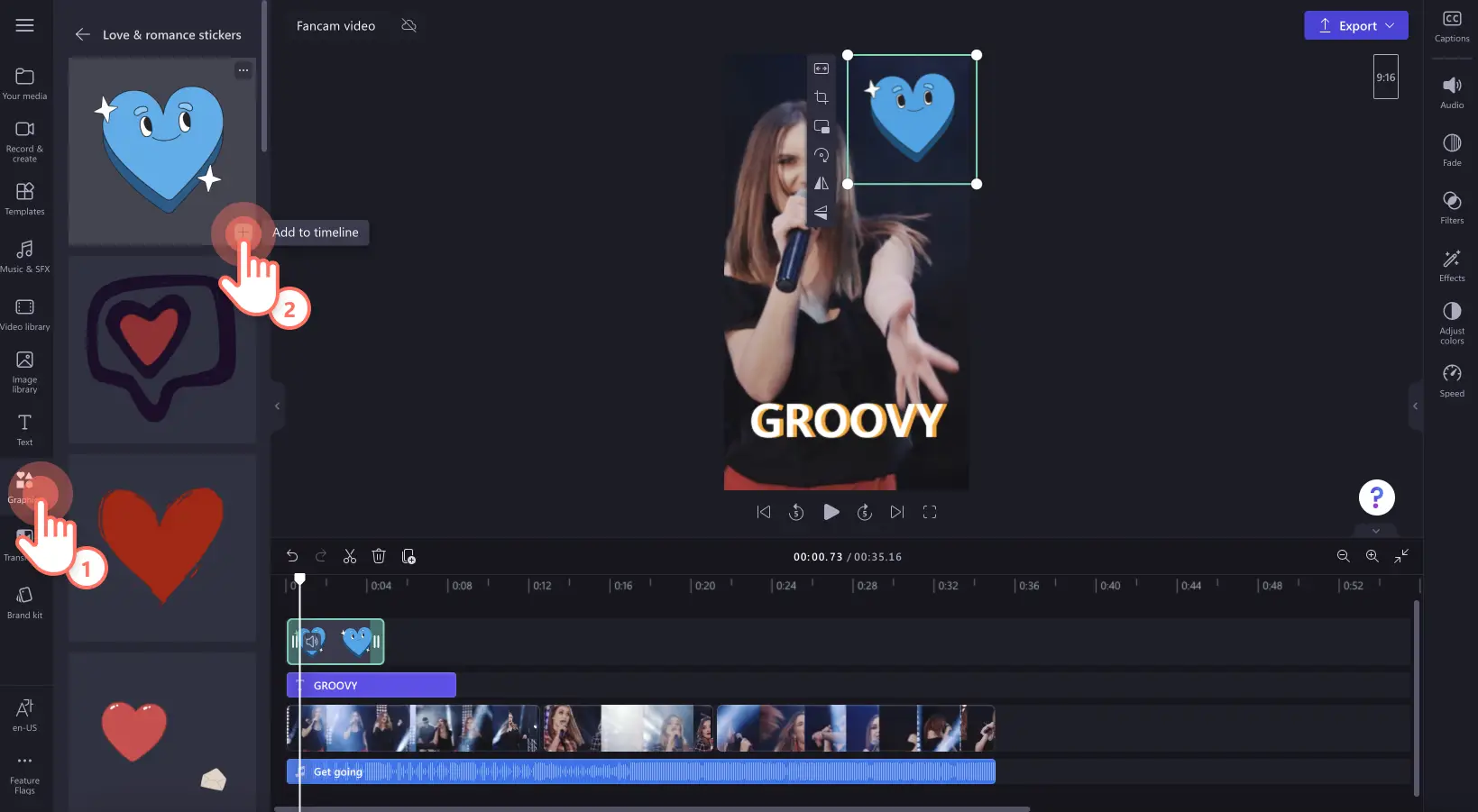Viewport: 1478px width, 812px height.
Task: Open the hamburger main menu
Action: point(24,25)
